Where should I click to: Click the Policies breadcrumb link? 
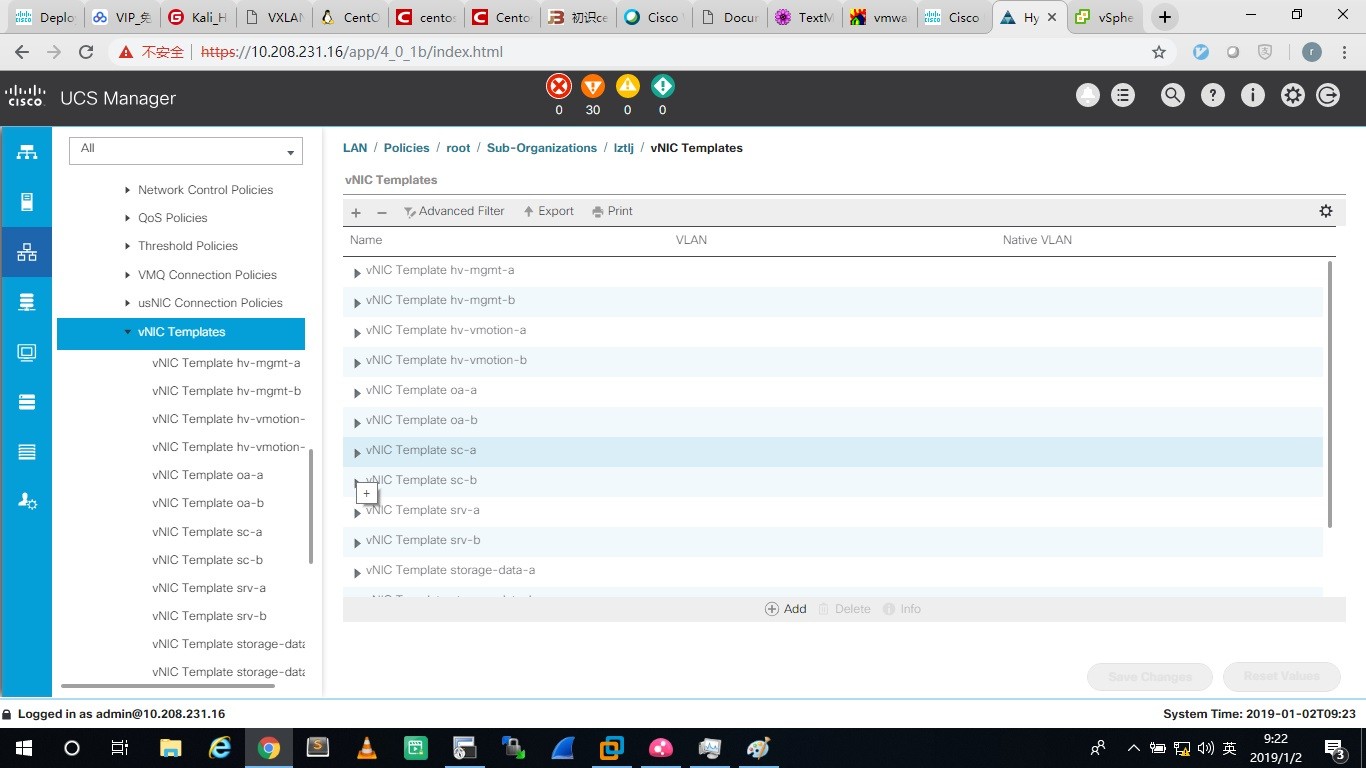(x=407, y=148)
